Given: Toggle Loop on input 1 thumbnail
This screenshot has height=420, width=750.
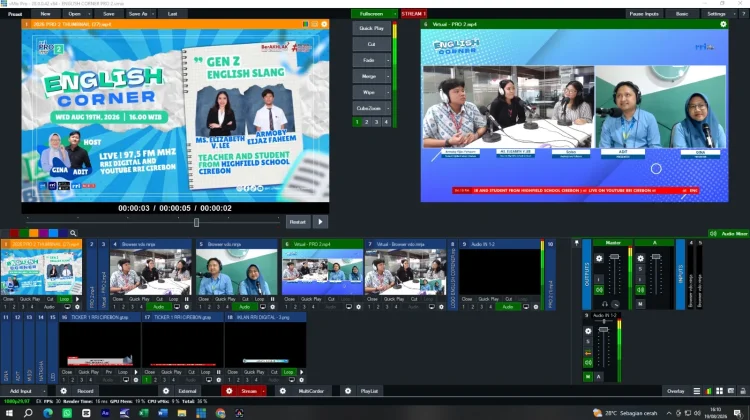Looking at the screenshot, I should tap(64, 299).
